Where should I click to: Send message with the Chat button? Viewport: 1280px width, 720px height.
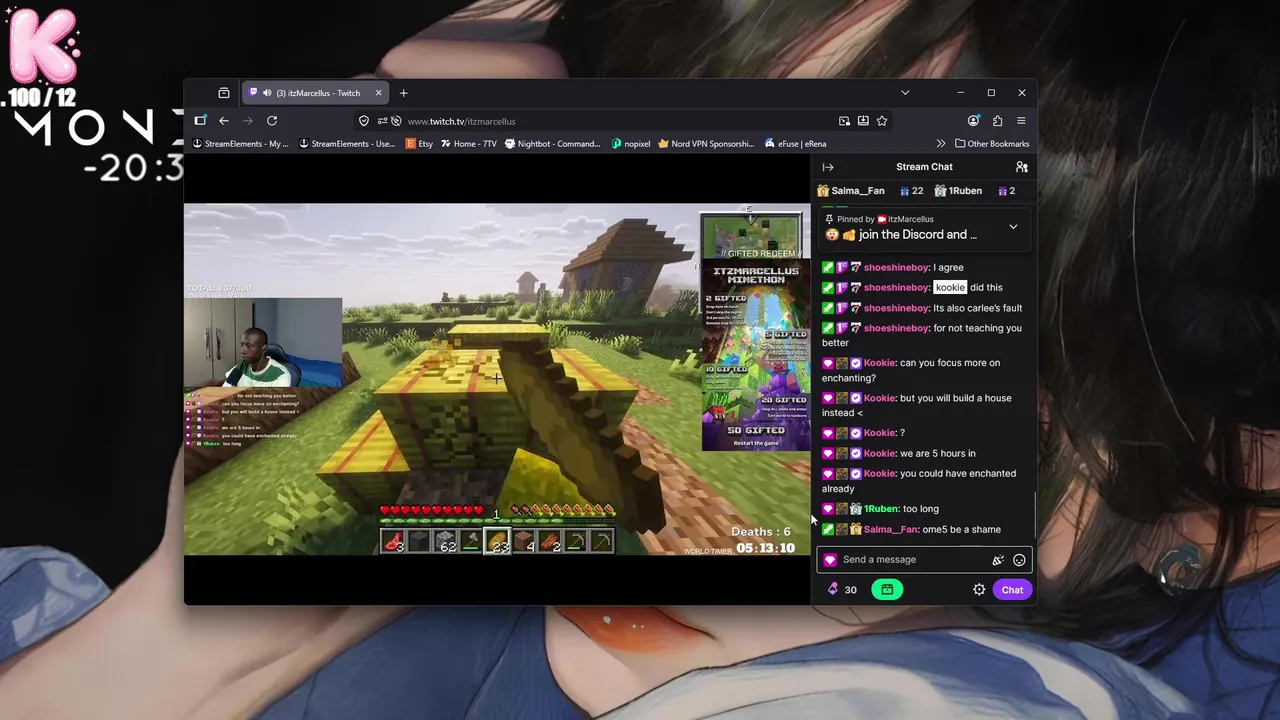[x=1012, y=590]
